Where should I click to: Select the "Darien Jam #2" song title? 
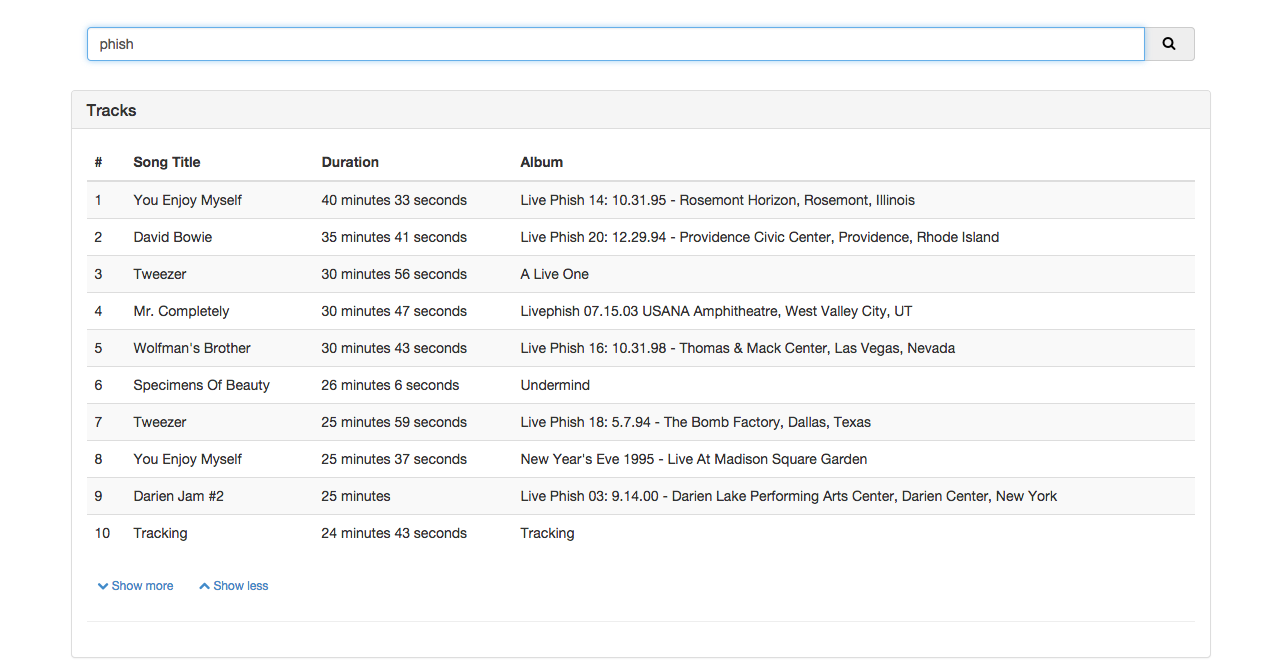click(x=179, y=496)
